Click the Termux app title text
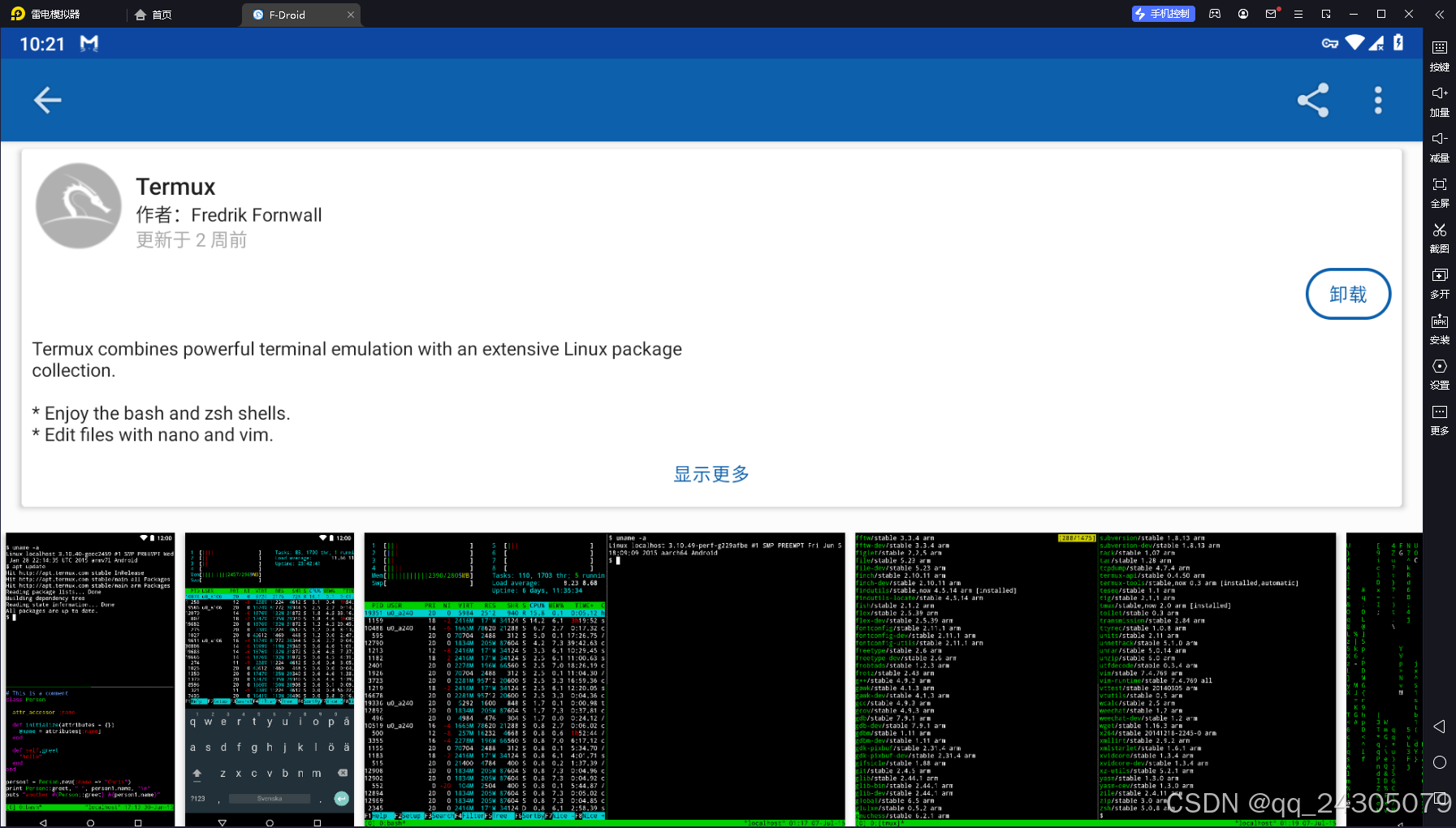 click(x=175, y=187)
